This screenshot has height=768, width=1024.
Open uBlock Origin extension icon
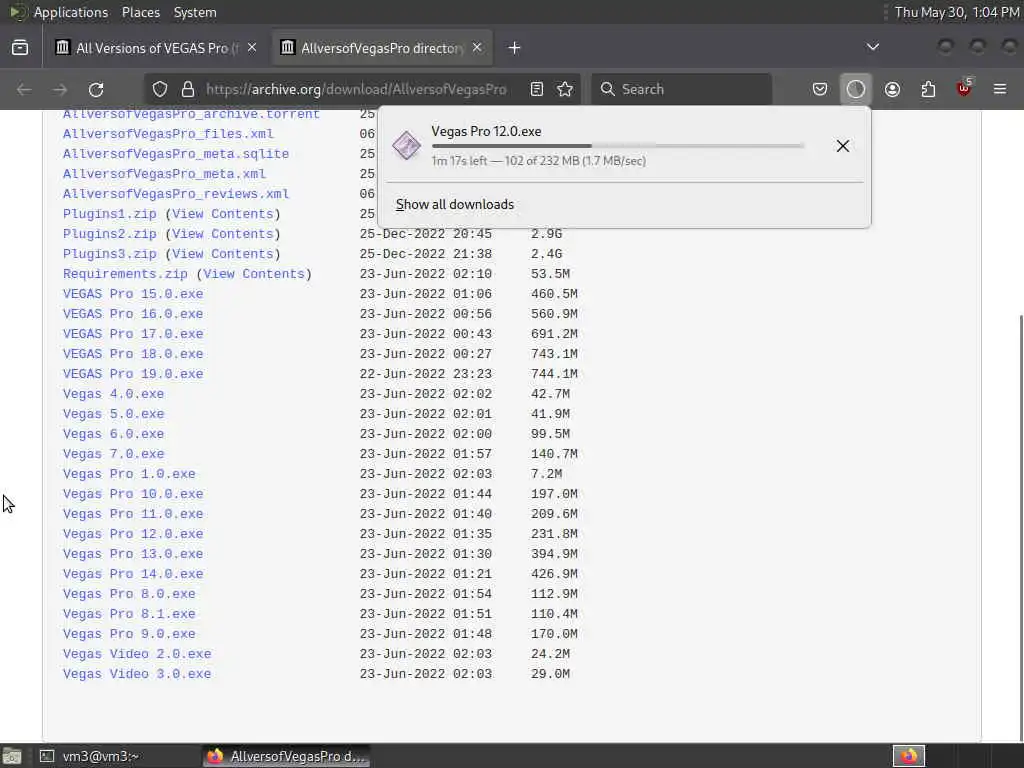[x=964, y=88]
